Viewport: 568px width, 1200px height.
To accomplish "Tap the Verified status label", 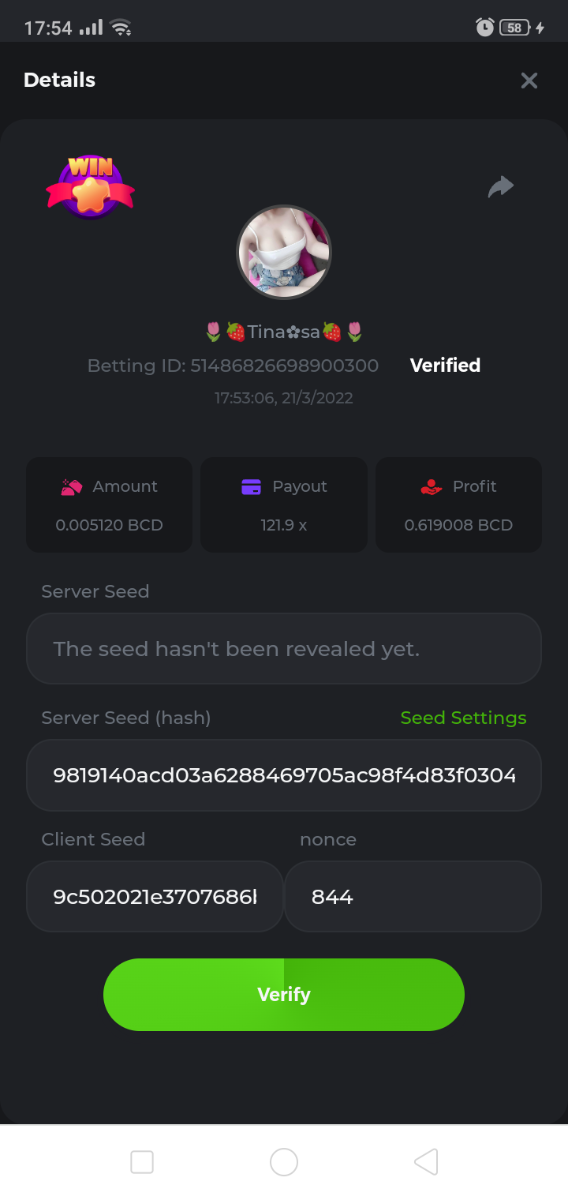I will tap(445, 366).
